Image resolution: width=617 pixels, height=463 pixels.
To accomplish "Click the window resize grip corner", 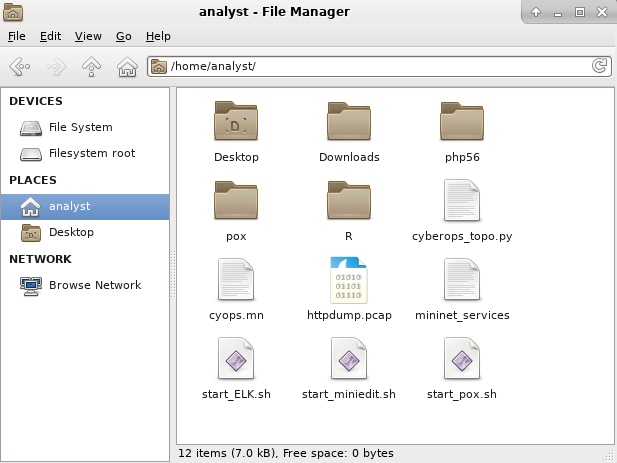I will tap(609, 455).
